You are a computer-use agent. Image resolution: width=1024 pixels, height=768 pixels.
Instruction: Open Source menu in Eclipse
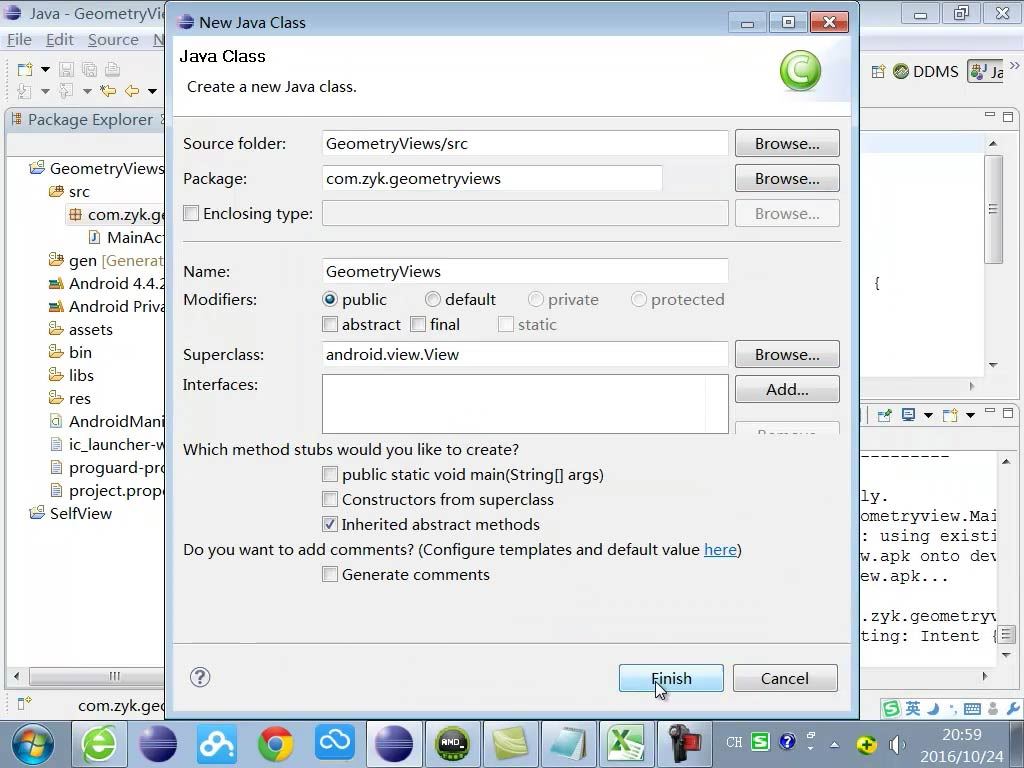[113, 40]
